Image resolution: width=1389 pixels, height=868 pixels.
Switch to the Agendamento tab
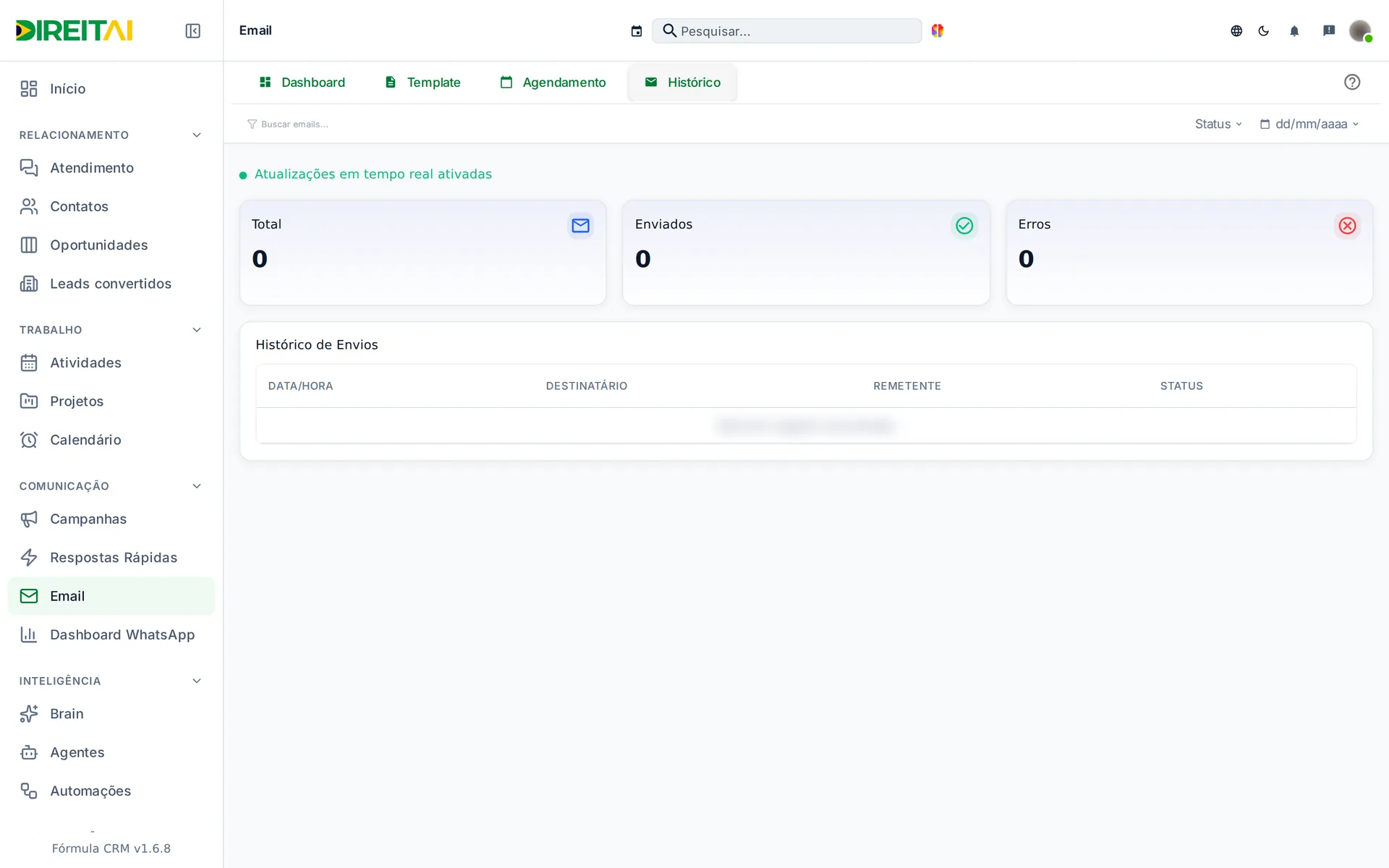point(553,82)
